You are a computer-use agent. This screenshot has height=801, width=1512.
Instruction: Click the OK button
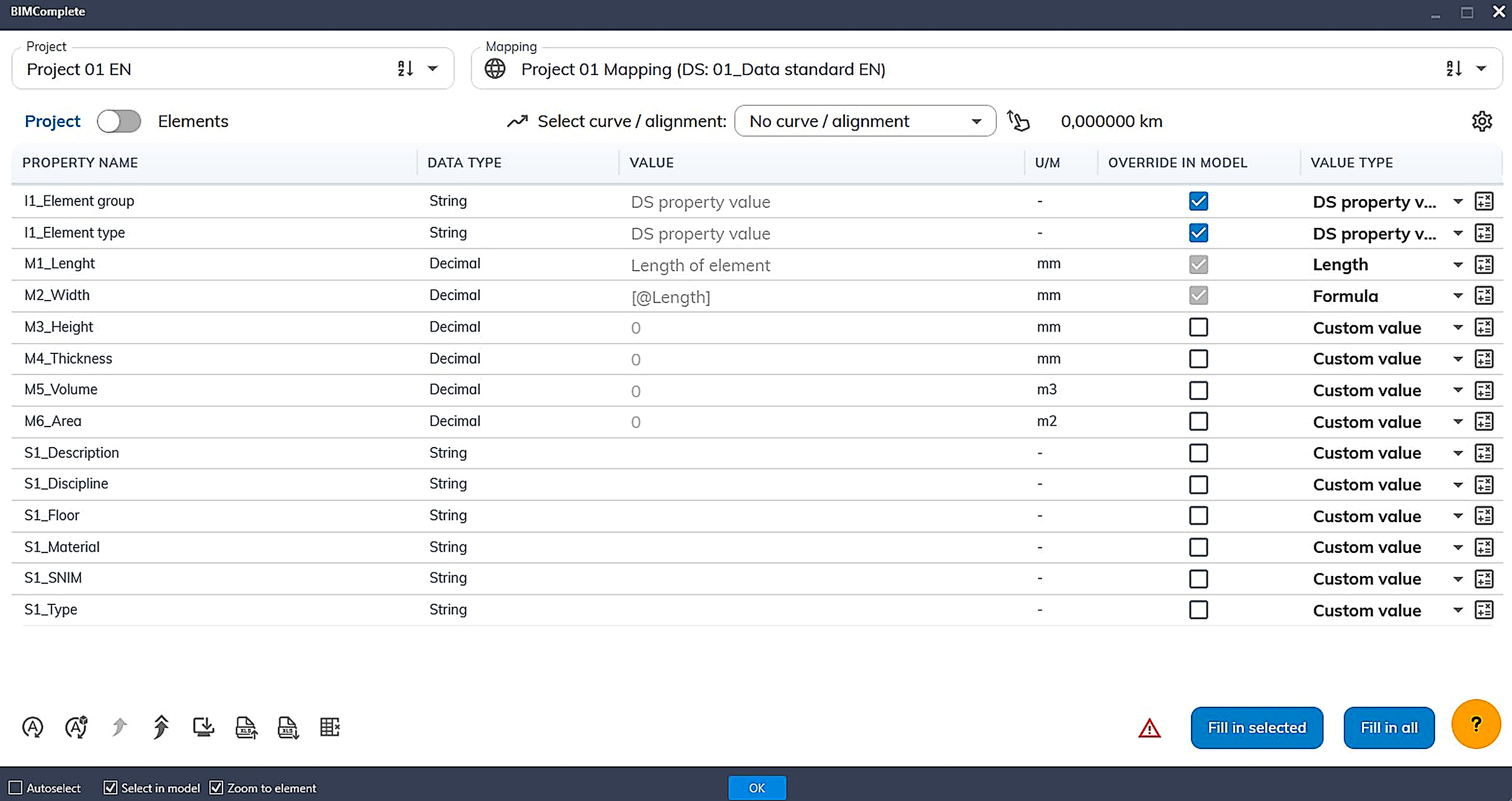pyautogui.click(x=757, y=788)
